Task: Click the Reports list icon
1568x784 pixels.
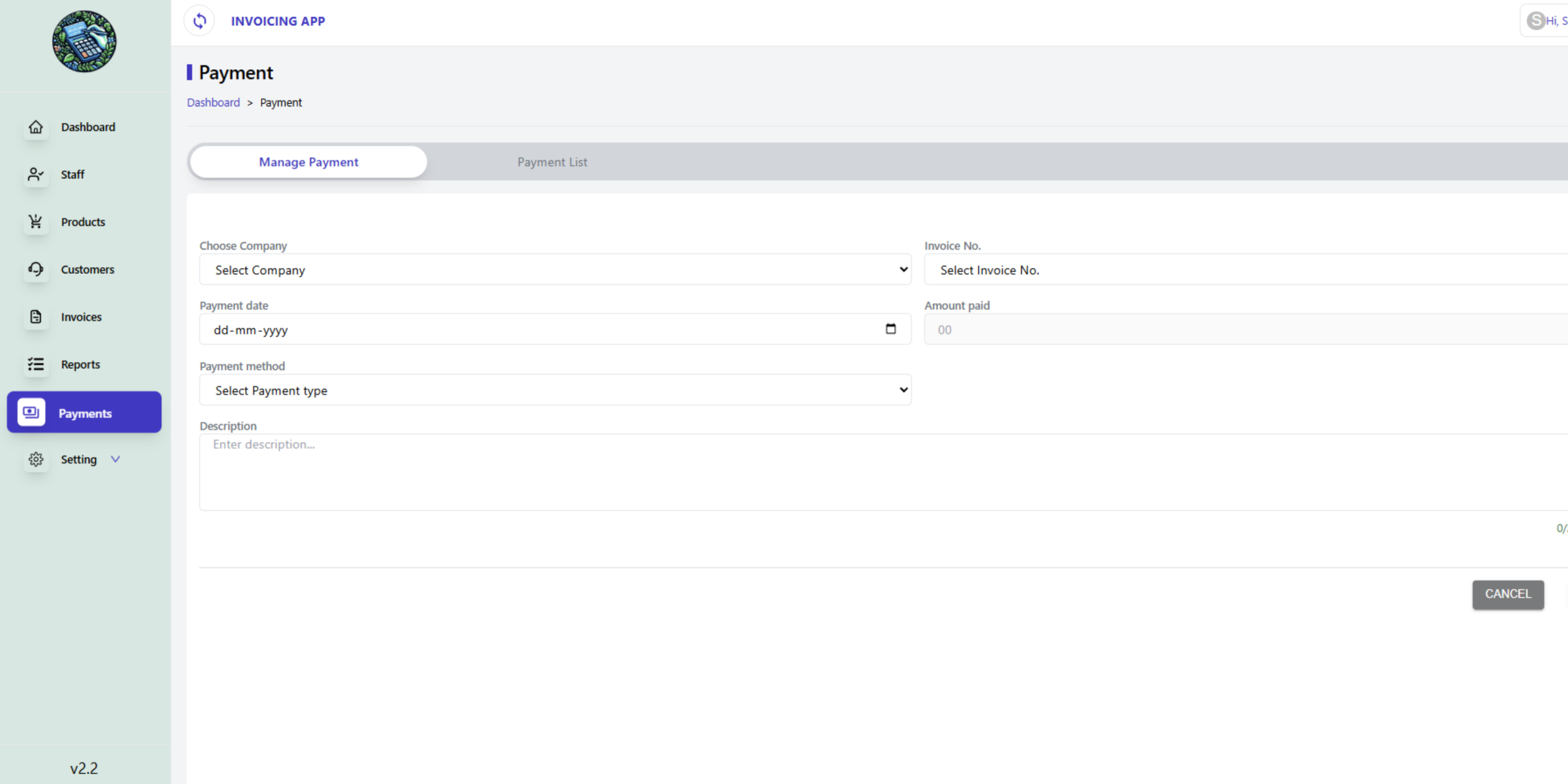Action: (x=36, y=364)
